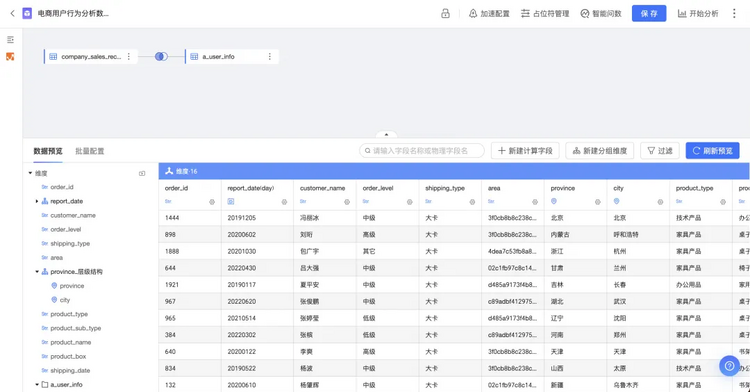Open the options menu of company_sales_rec table node

[x=129, y=56]
